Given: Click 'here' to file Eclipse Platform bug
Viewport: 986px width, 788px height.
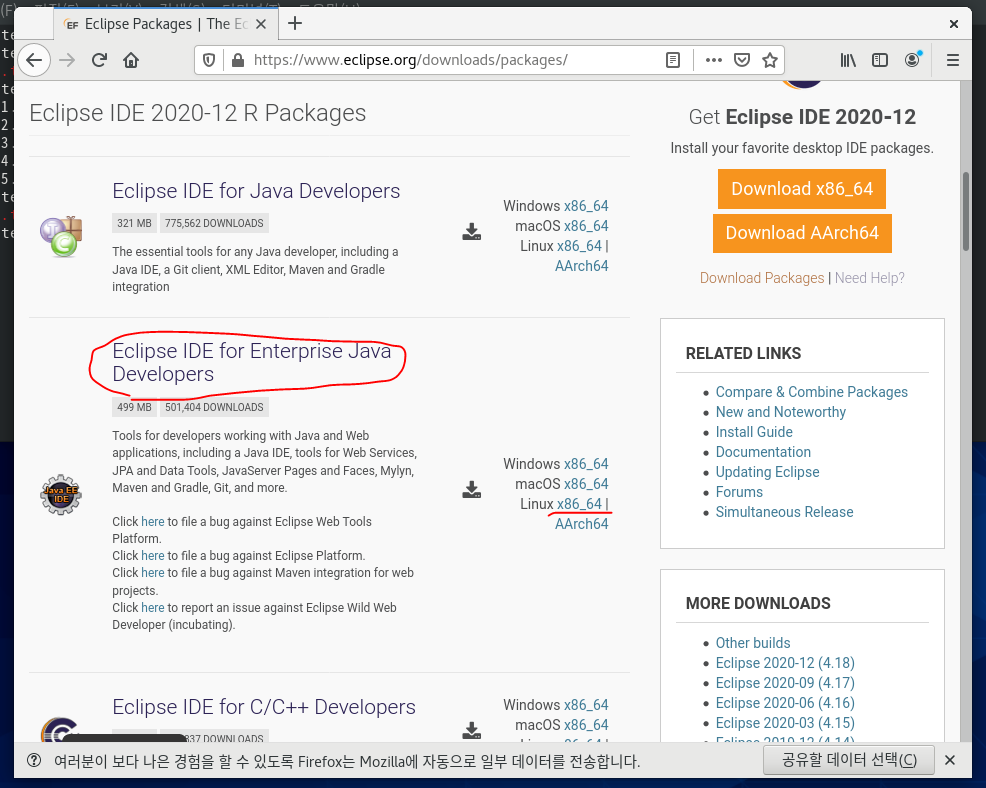Looking at the screenshot, I should tap(152, 556).
